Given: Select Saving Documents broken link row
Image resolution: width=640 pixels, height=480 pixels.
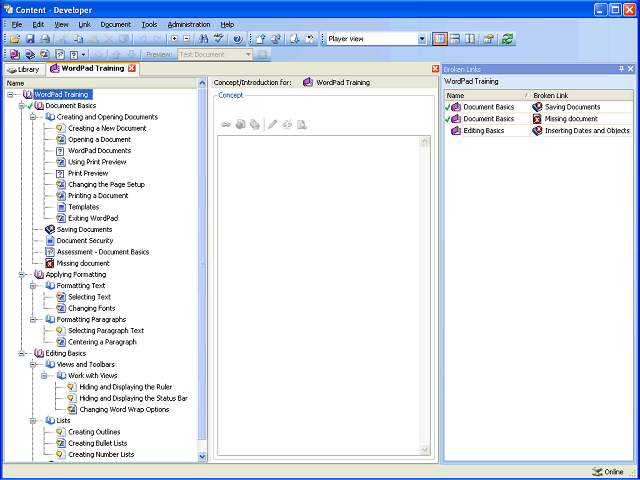Looking at the screenshot, I should pos(539,107).
